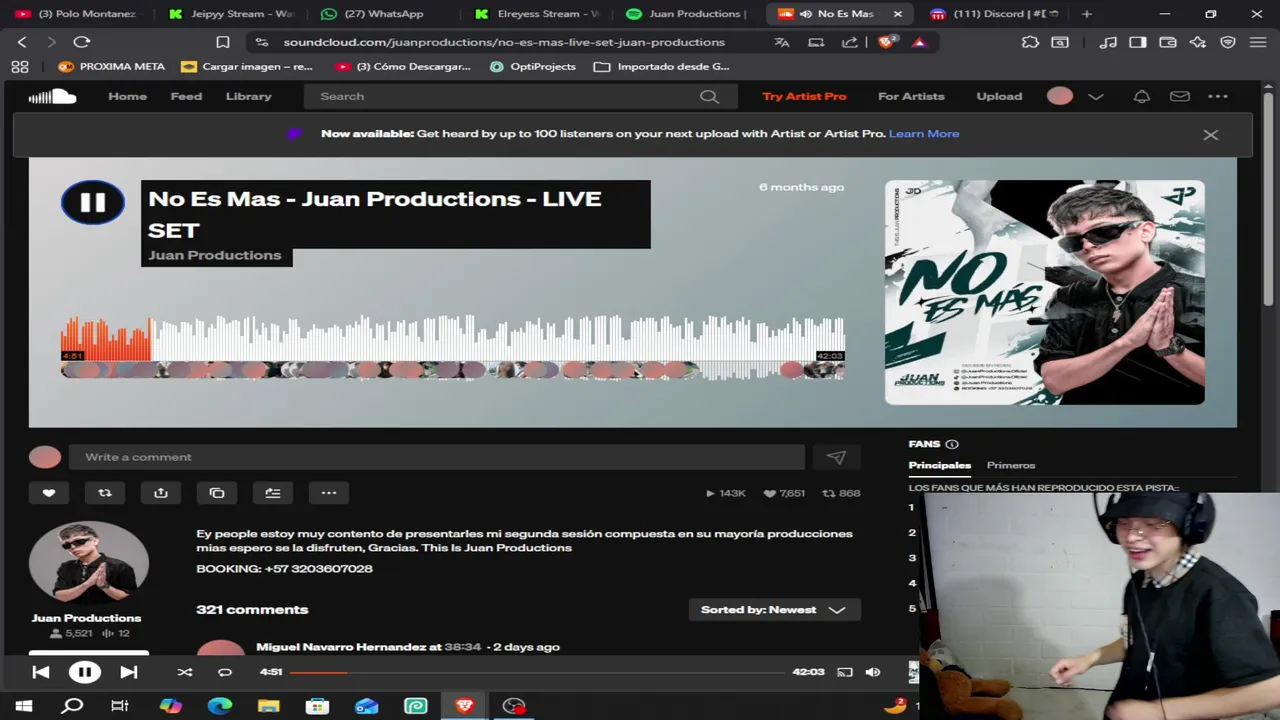Open cast to device icon in player
The height and width of the screenshot is (720, 1280).
point(845,672)
